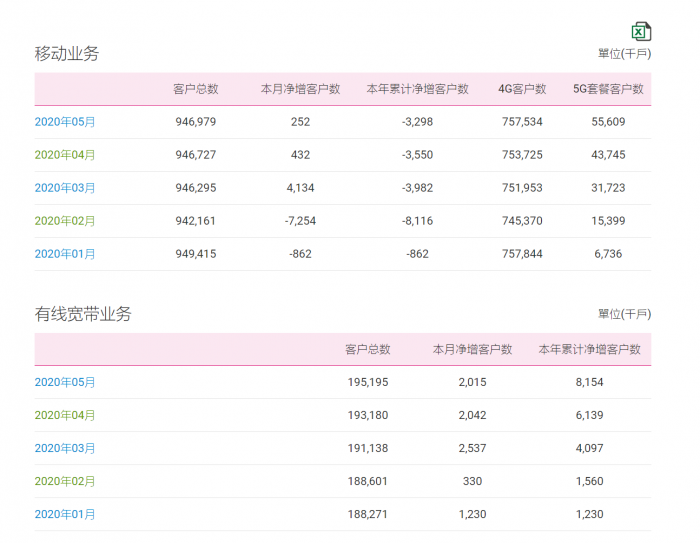Open 2020年03月 link in 有线宽带业务 table
Image resolution: width=700 pixels, height=543 pixels.
click(x=65, y=448)
